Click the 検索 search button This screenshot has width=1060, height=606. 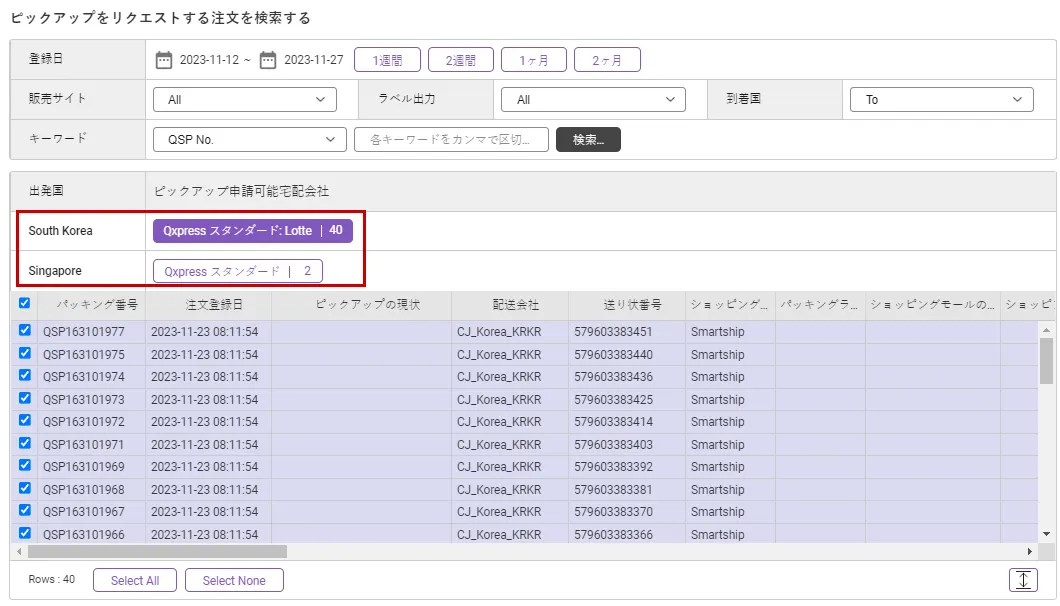pyautogui.click(x=588, y=140)
